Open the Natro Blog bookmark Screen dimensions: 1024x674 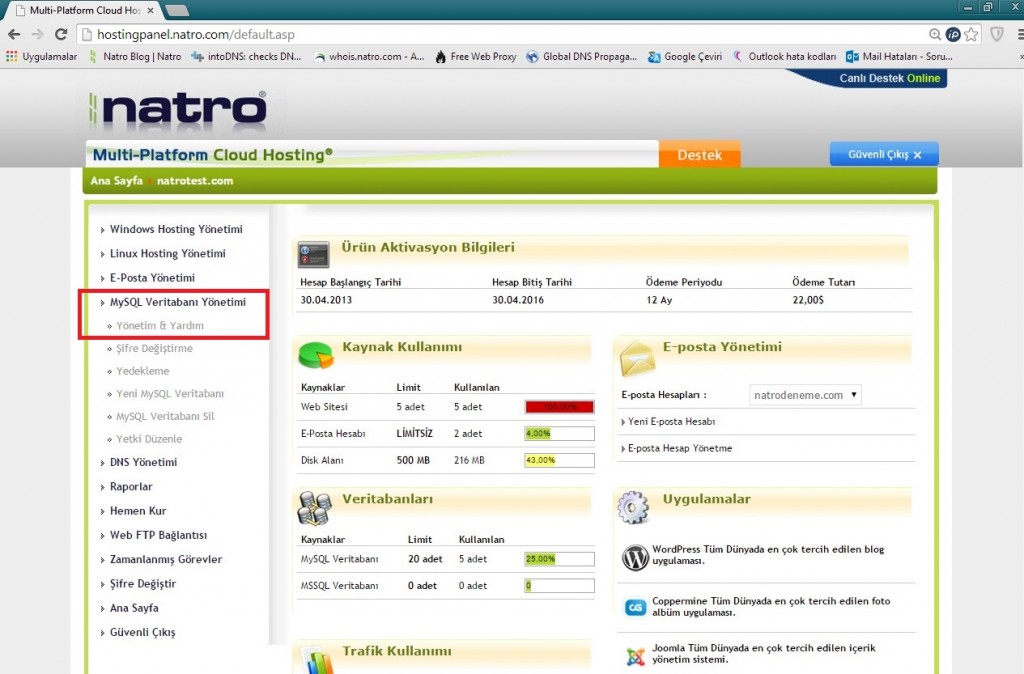coord(135,57)
